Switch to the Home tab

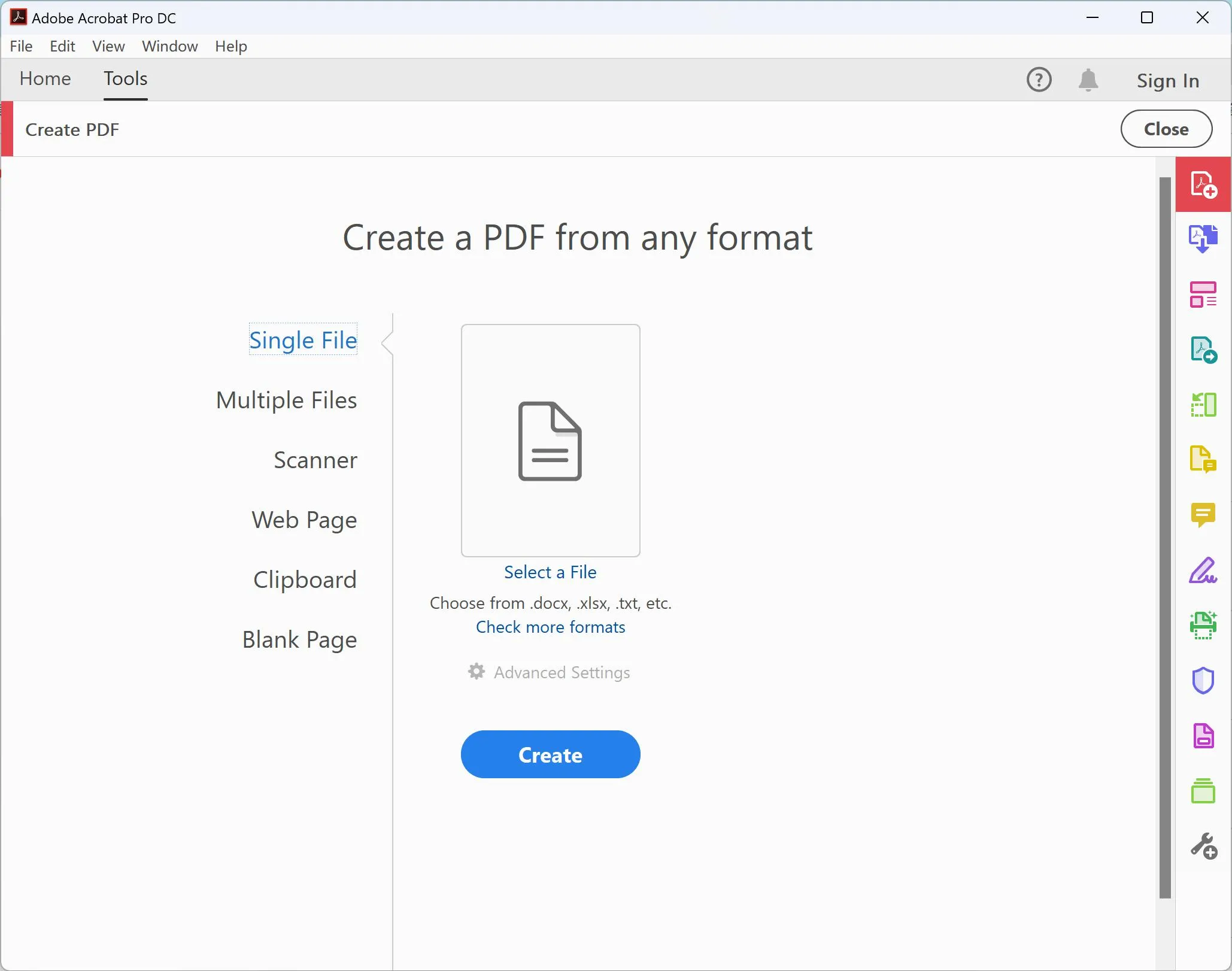(x=45, y=78)
